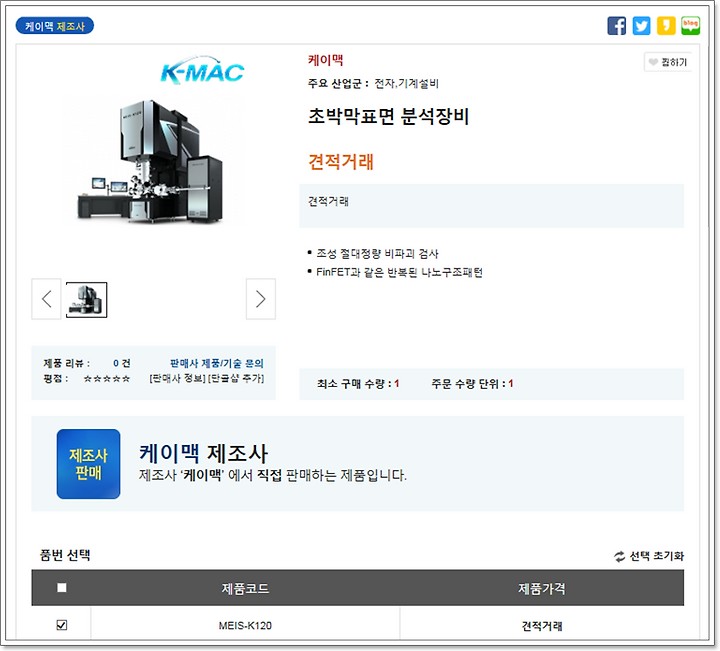Click the 품번 선택 heading

[65, 555]
